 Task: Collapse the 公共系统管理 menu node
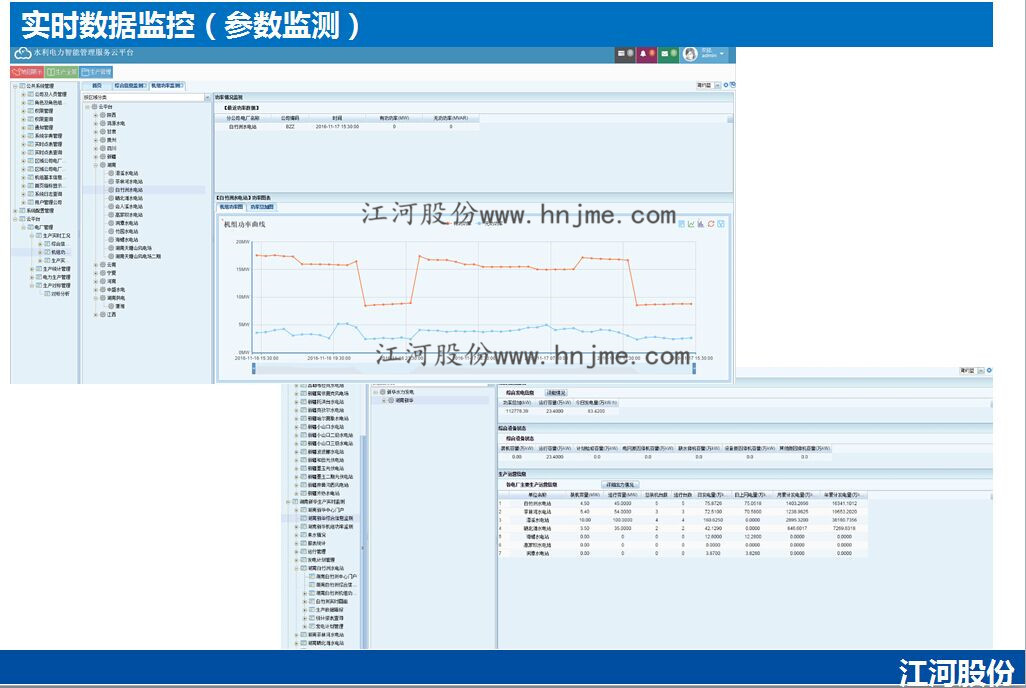click(x=14, y=86)
